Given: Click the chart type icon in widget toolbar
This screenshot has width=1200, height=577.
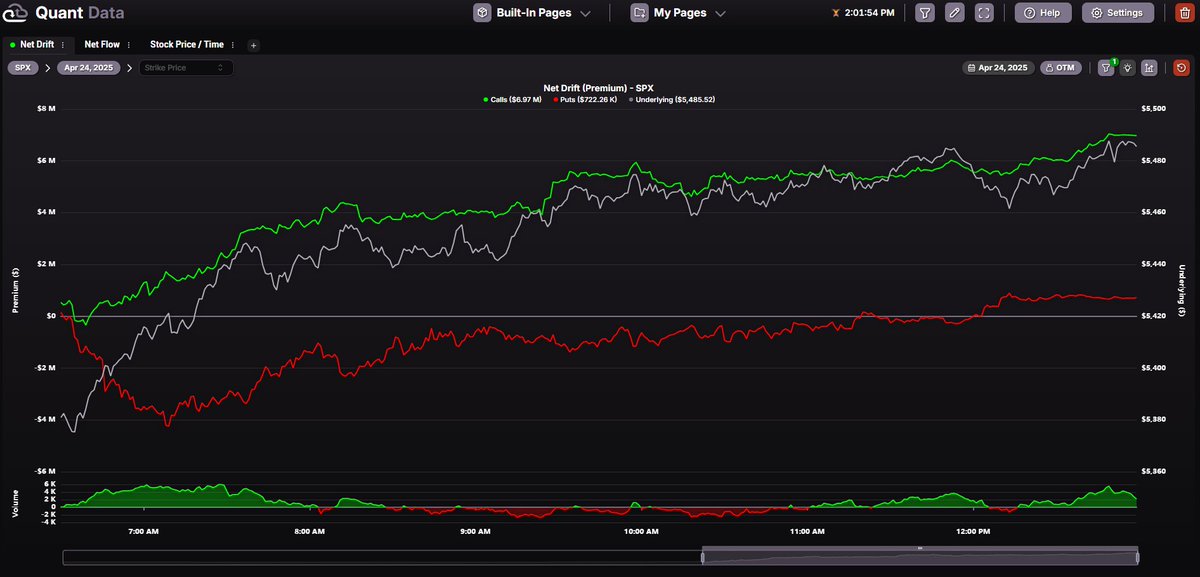Looking at the screenshot, I should (x=1150, y=68).
